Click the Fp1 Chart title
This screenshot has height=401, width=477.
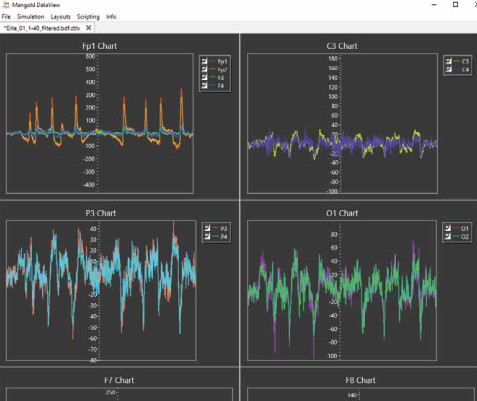click(x=99, y=46)
